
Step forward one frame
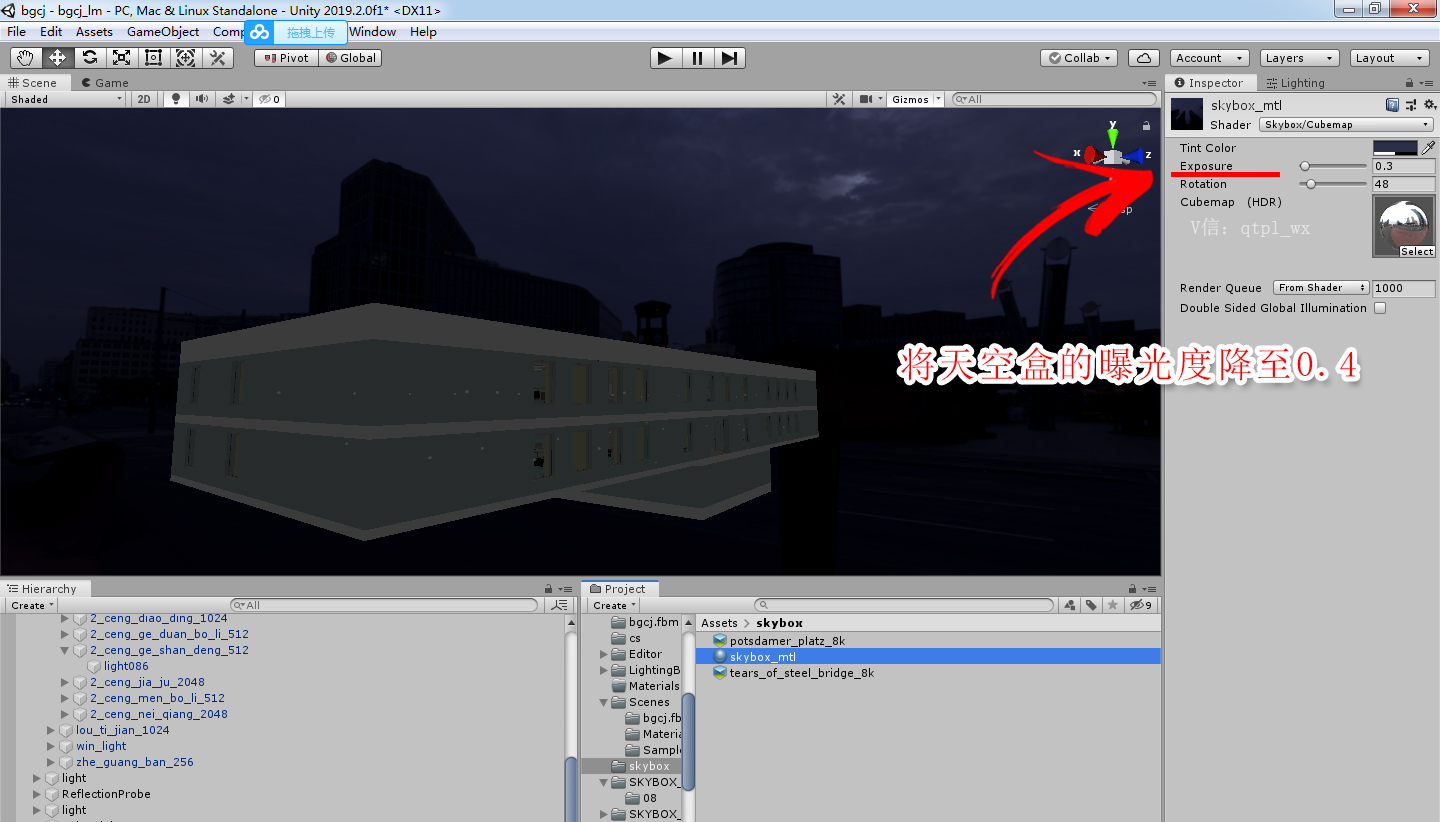click(729, 58)
